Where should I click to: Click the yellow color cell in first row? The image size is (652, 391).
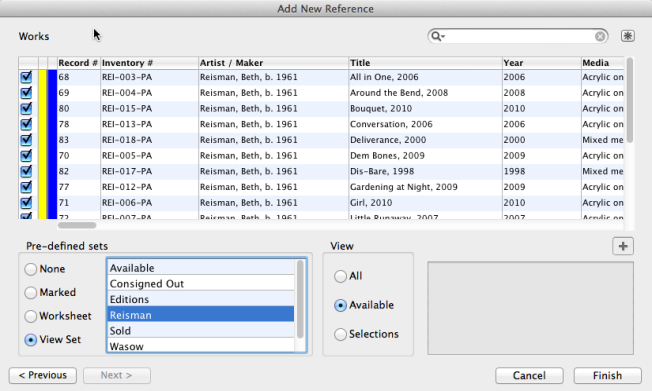click(x=42, y=77)
